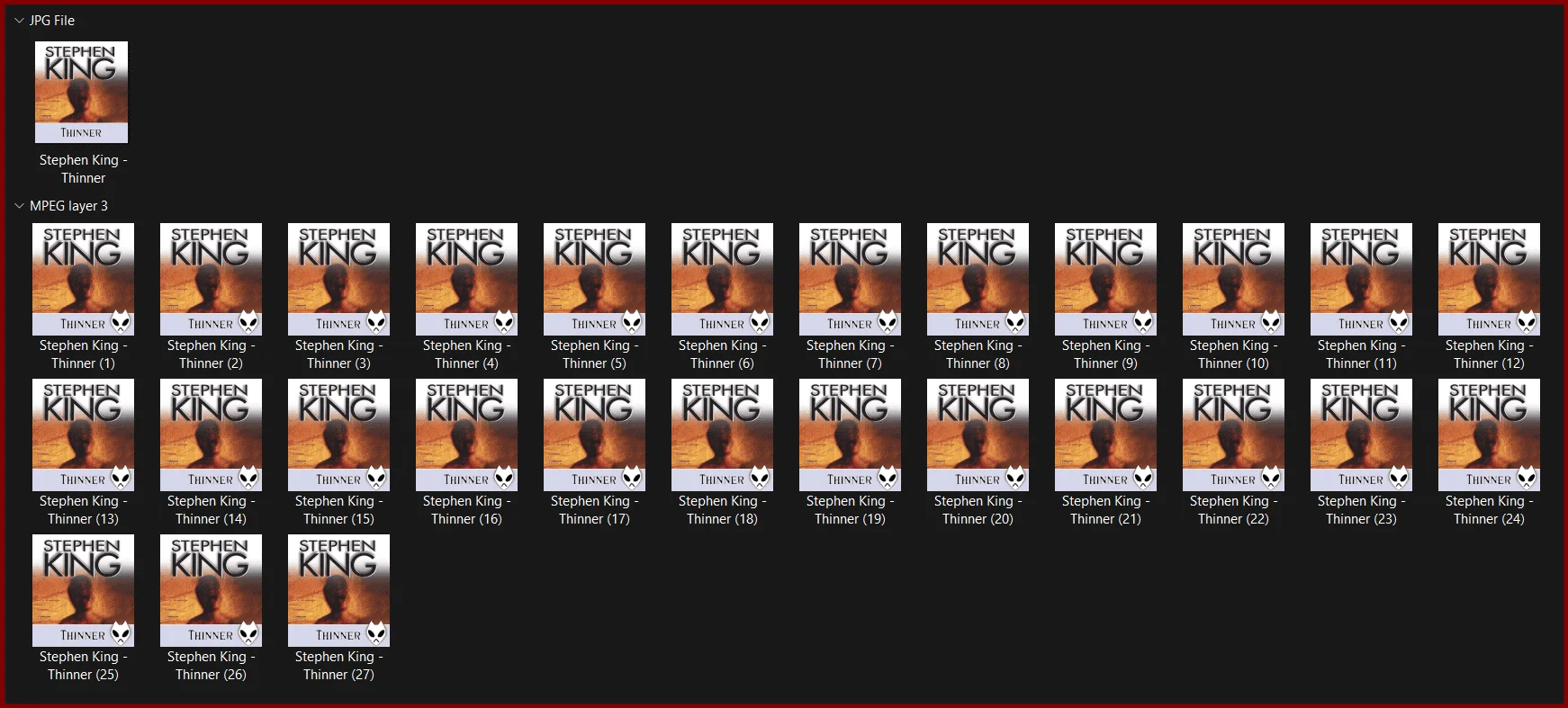Select the "MPEG layer 3" group header label

(x=68, y=206)
